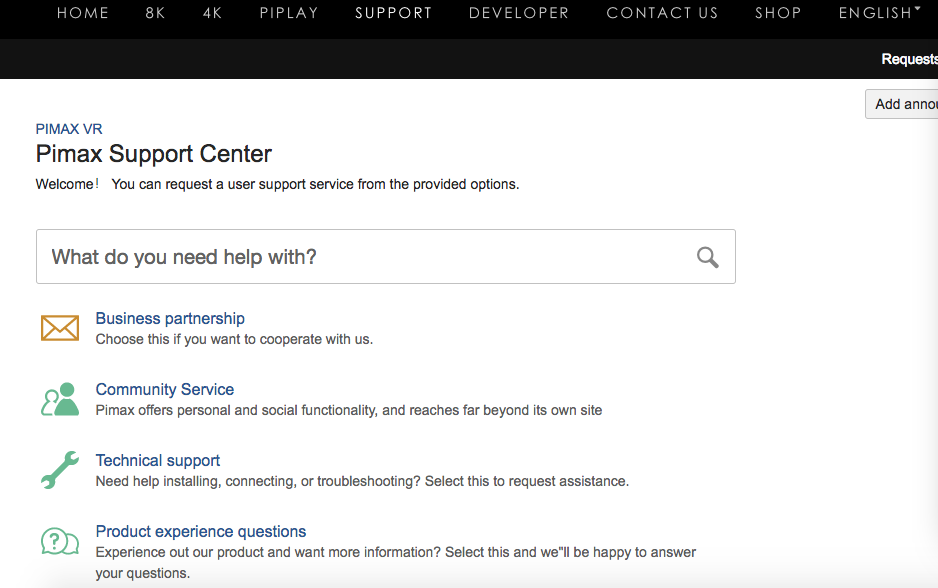Click the Pimax Support Center heading

coord(154,154)
